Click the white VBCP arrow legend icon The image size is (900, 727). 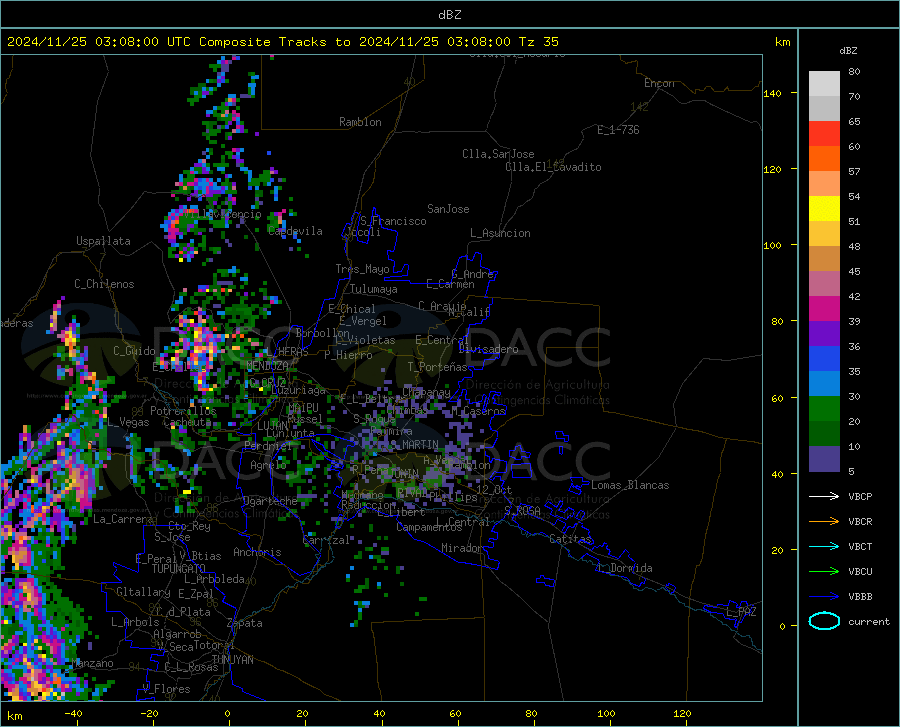click(x=824, y=496)
